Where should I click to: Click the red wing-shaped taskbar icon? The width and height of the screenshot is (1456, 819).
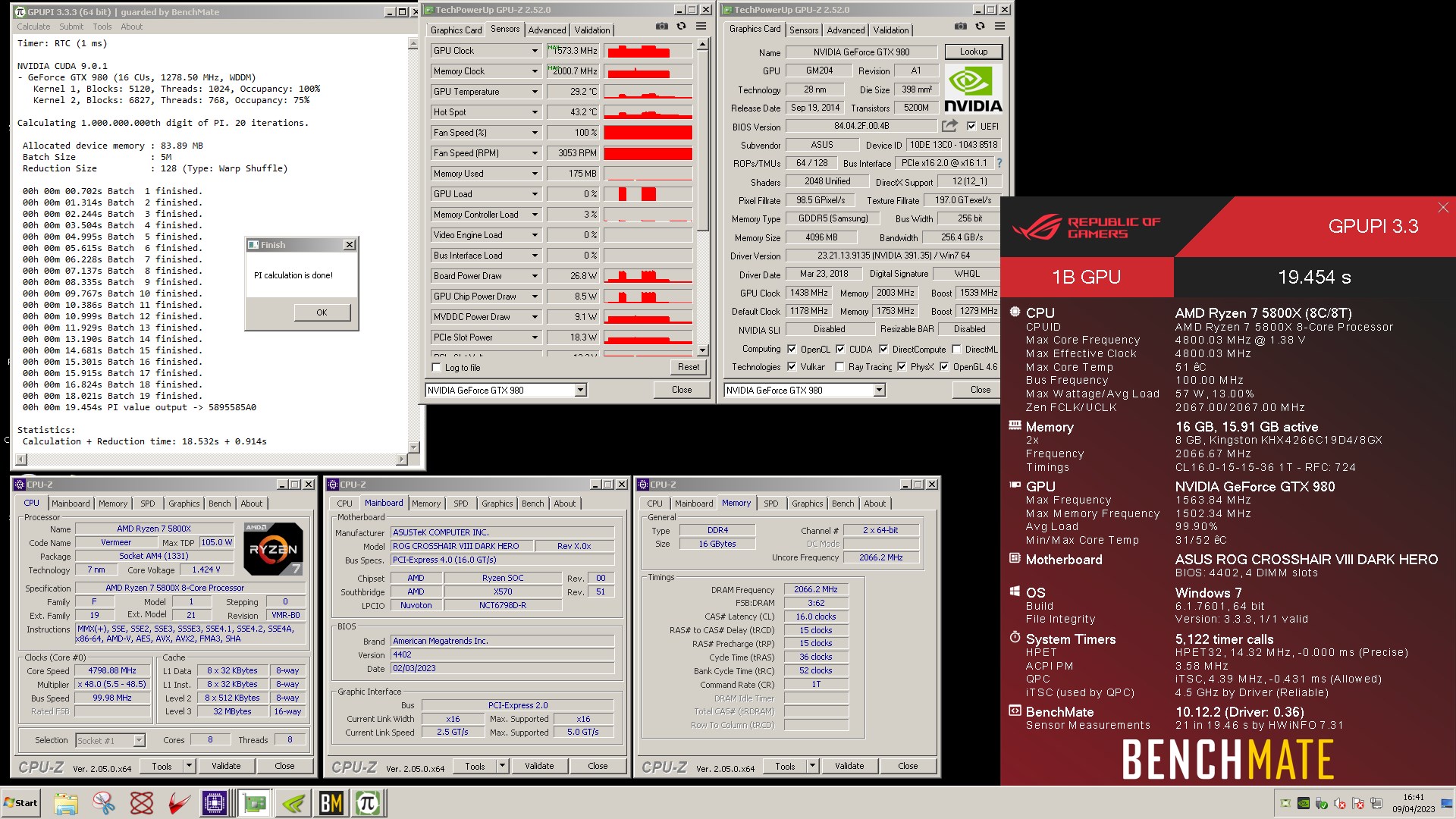pos(178,803)
